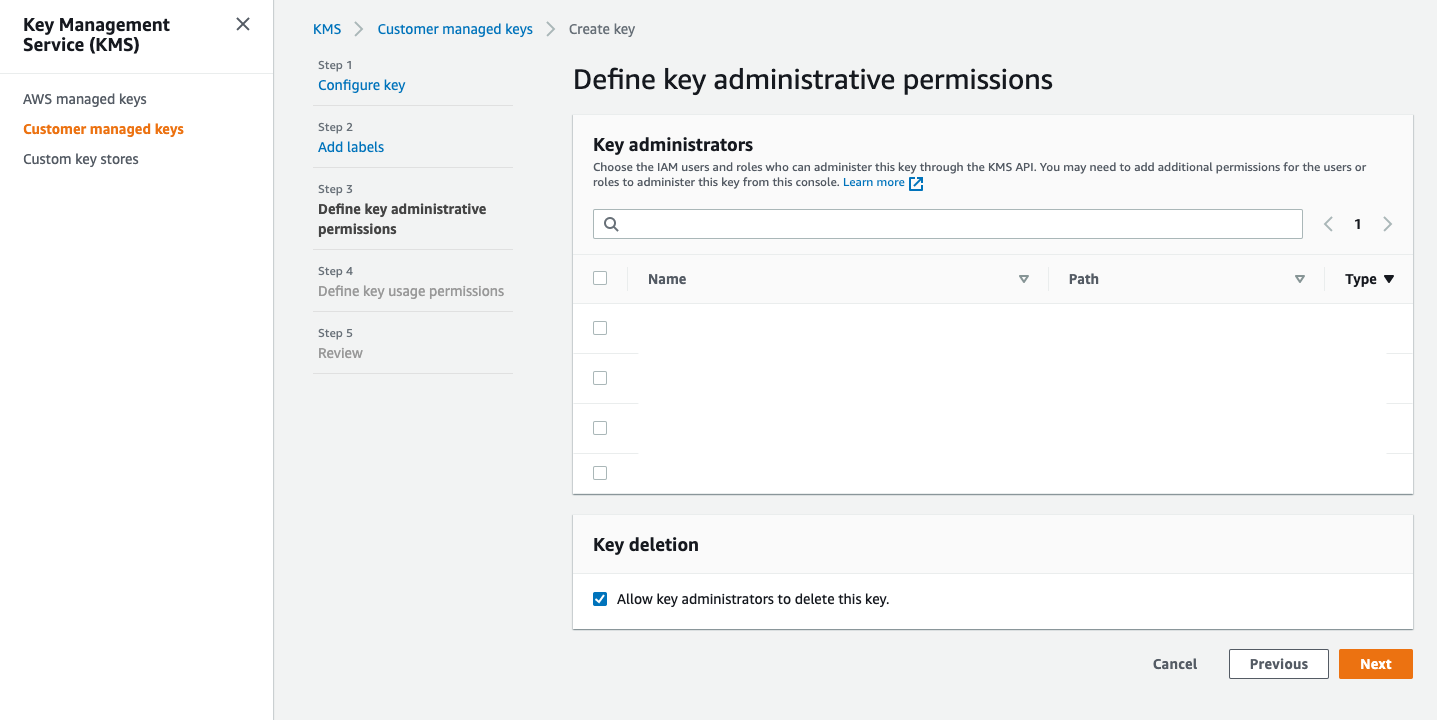Image resolution: width=1437 pixels, height=720 pixels.
Task: Click the Key deletion section heading
Action: coord(646,545)
